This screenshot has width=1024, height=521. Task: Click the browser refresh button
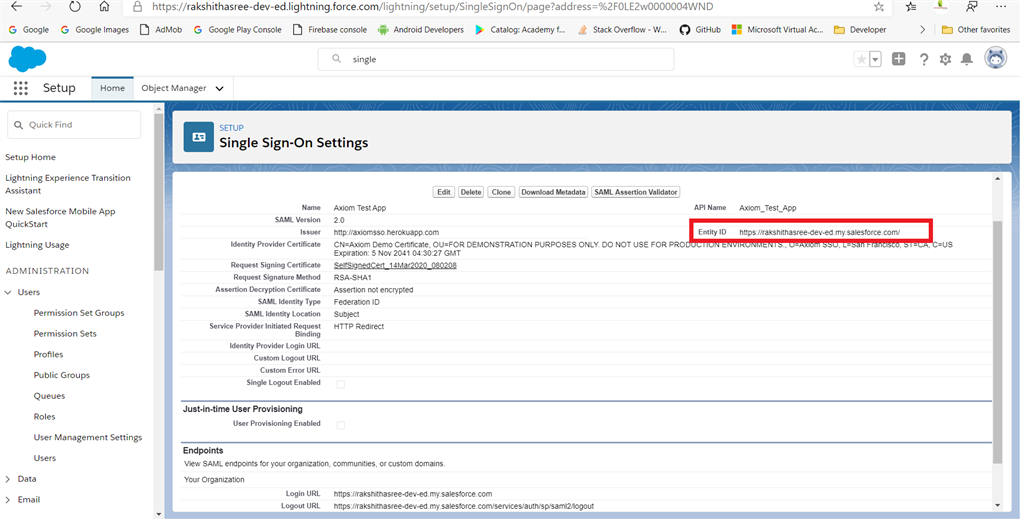[x=74, y=7]
